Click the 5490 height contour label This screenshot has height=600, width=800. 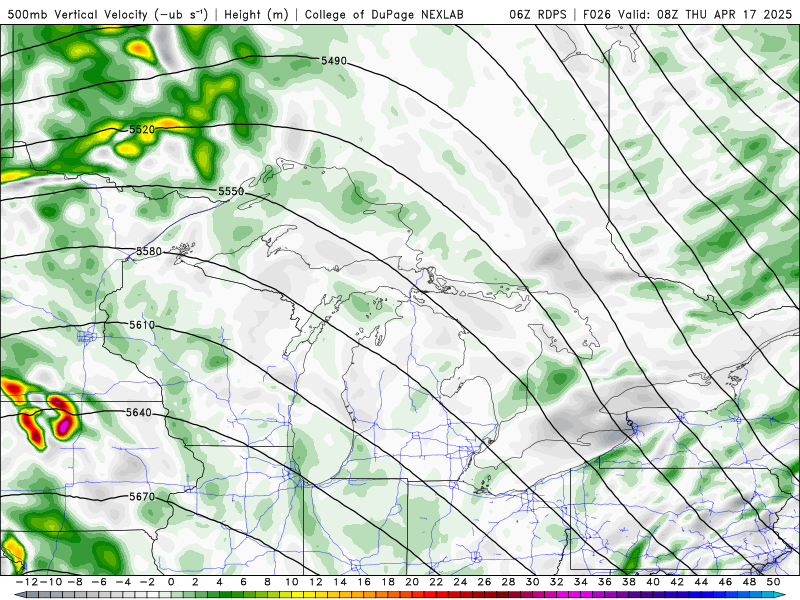[x=334, y=61]
